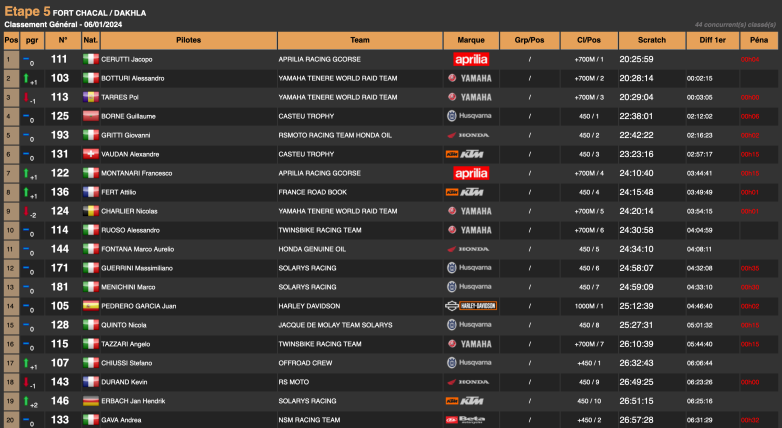The image size is (782, 428).
Task: Click the Honda logo in Gritti's row
Action: (471, 135)
